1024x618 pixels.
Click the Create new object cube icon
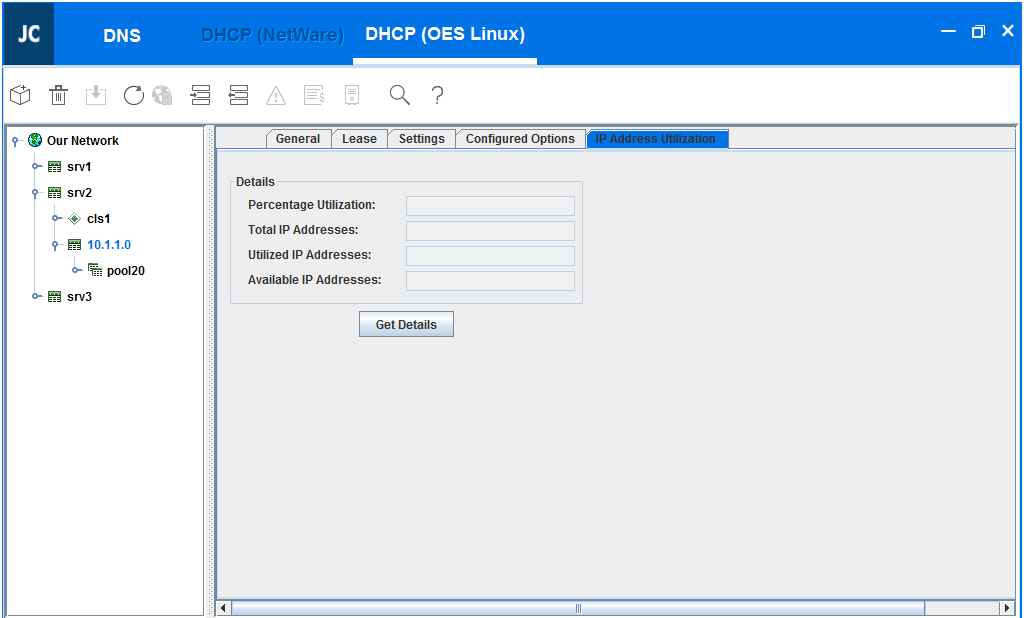(20, 95)
